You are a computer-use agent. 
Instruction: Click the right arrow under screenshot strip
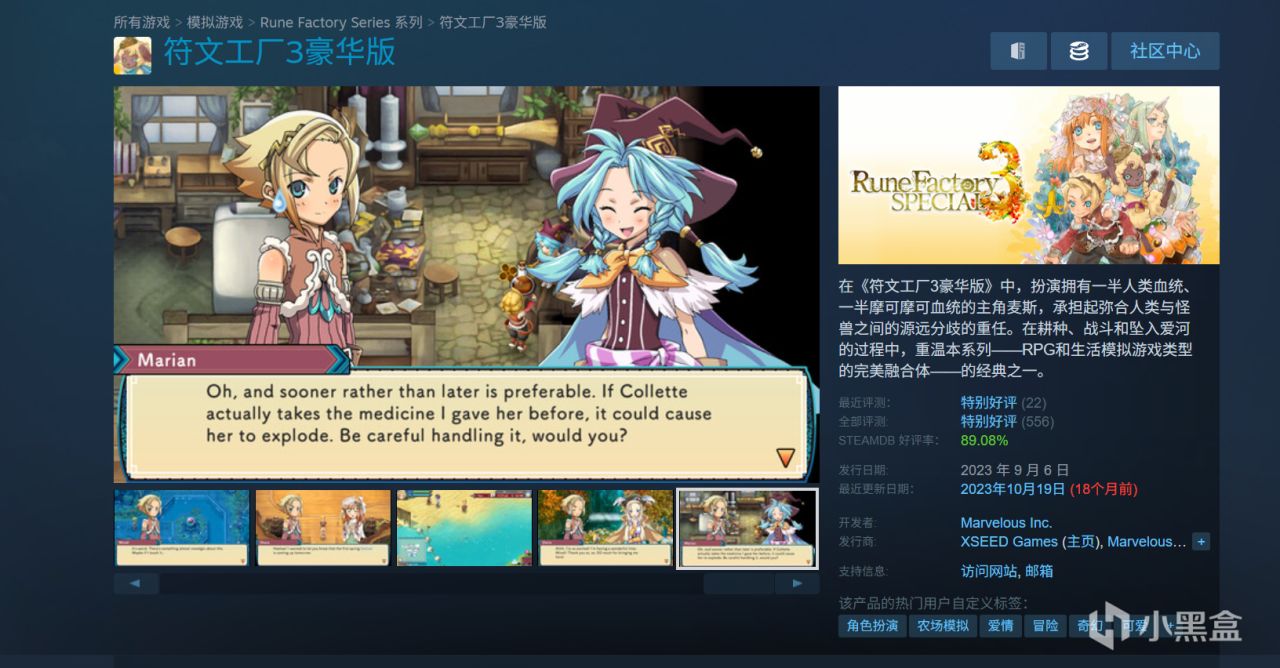coord(797,583)
